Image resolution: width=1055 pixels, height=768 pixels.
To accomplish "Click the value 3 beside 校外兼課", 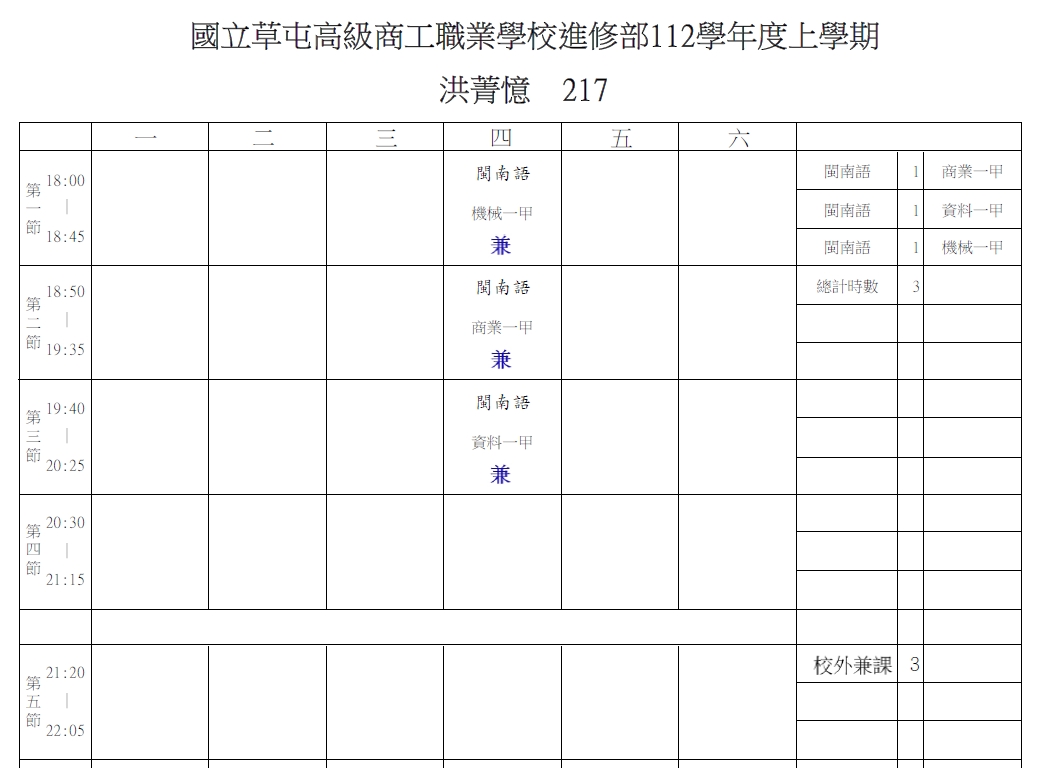I will point(914,665).
